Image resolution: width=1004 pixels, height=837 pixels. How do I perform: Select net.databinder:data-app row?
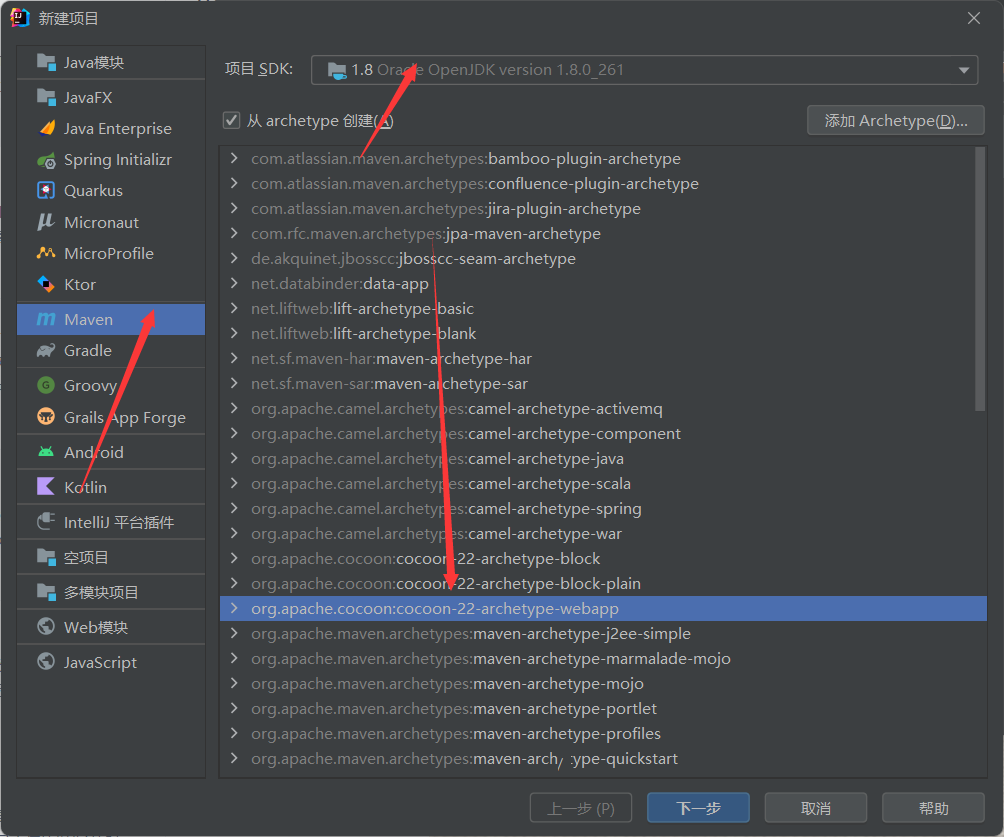pos(603,284)
